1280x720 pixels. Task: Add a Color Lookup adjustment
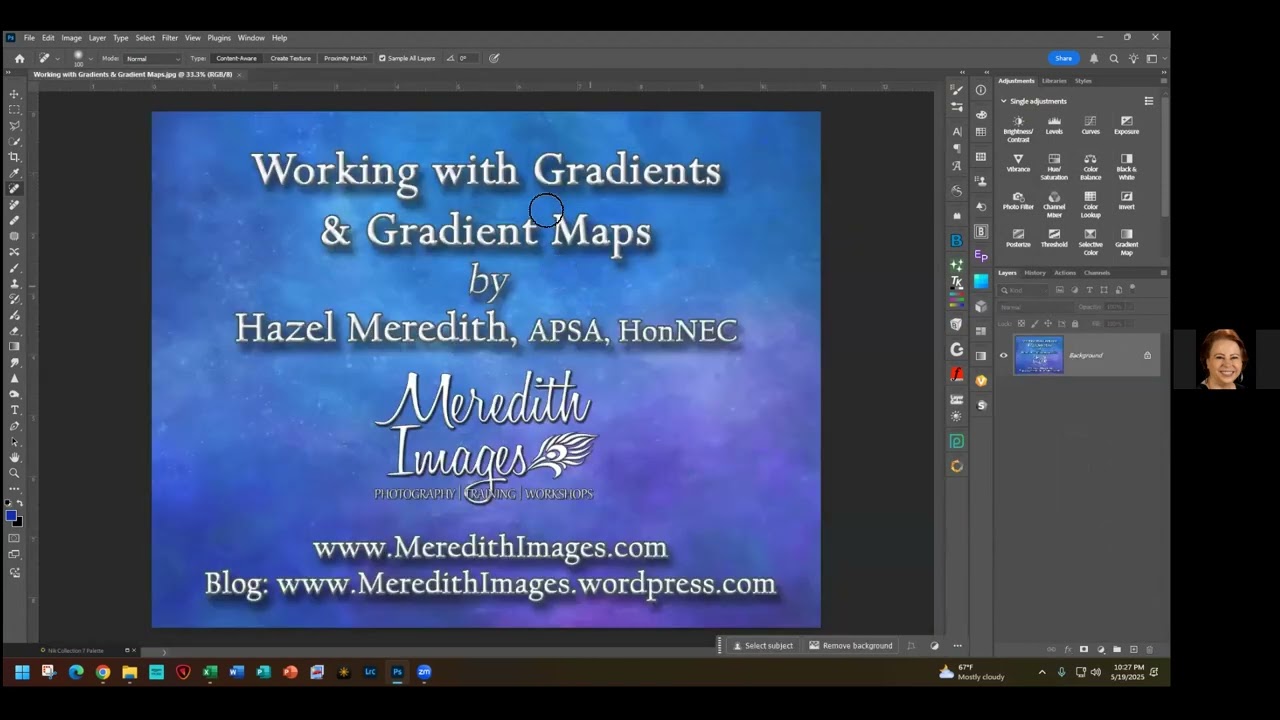point(1090,205)
